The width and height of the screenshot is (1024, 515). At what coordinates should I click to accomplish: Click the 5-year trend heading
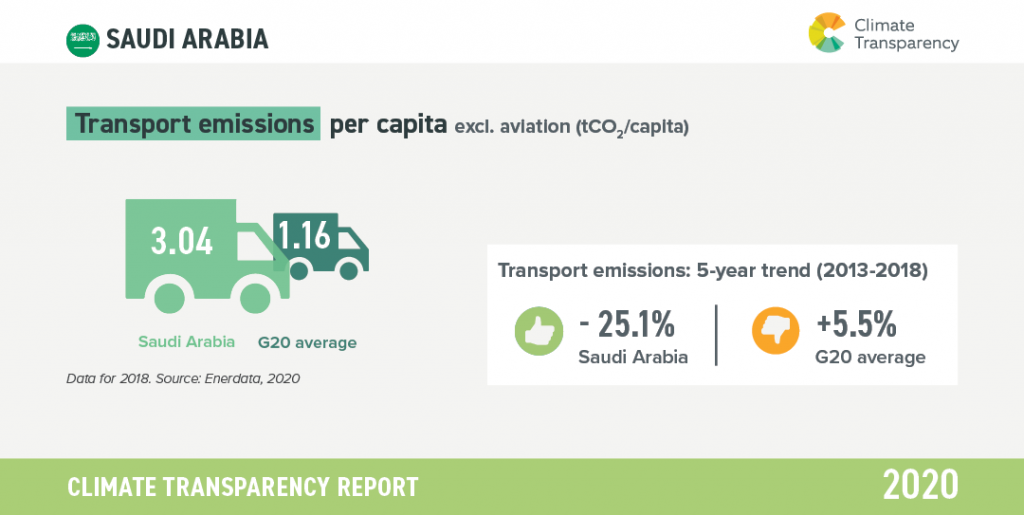coord(712,271)
